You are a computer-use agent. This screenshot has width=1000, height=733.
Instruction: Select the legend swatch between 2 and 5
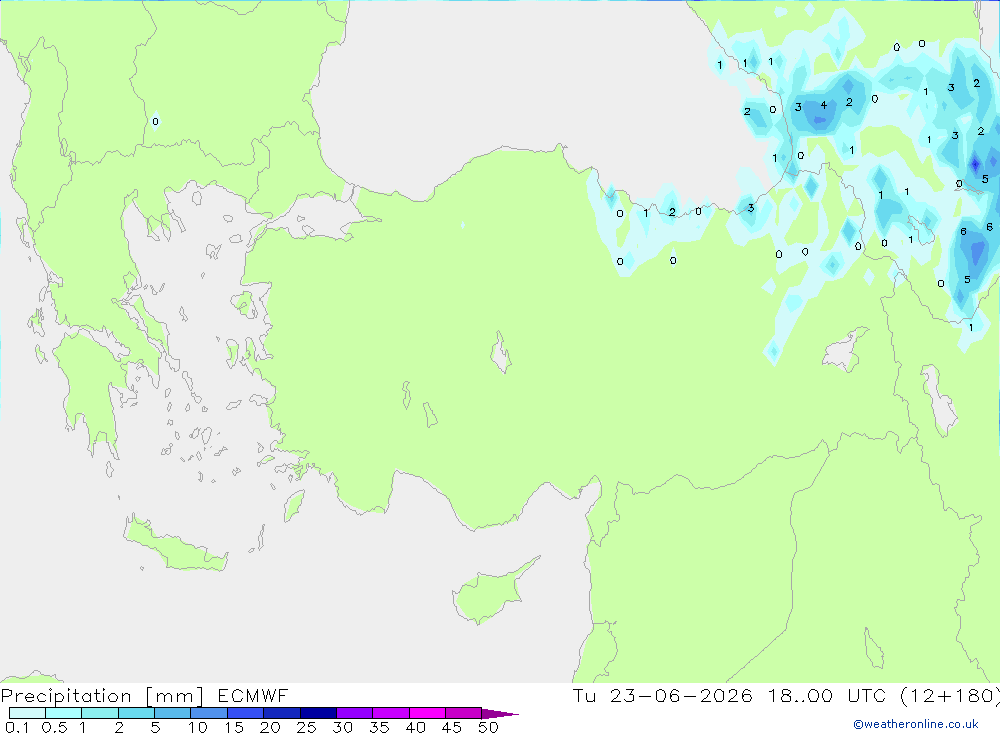[x=136, y=713]
